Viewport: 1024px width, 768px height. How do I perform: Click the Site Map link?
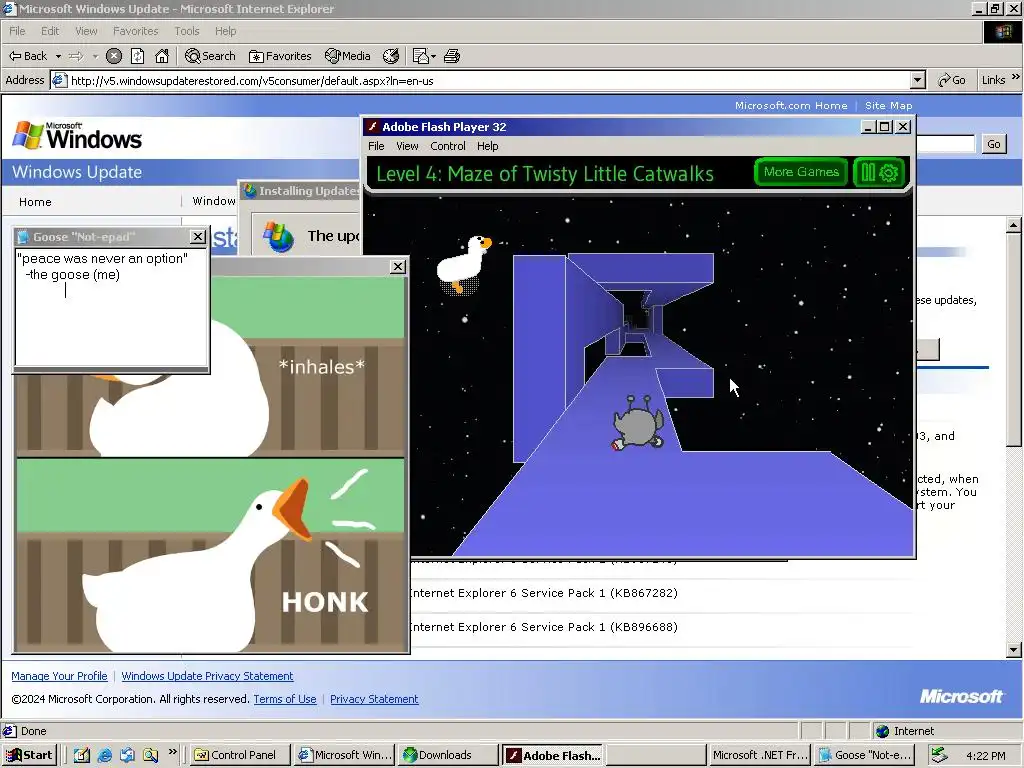pos(888,105)
